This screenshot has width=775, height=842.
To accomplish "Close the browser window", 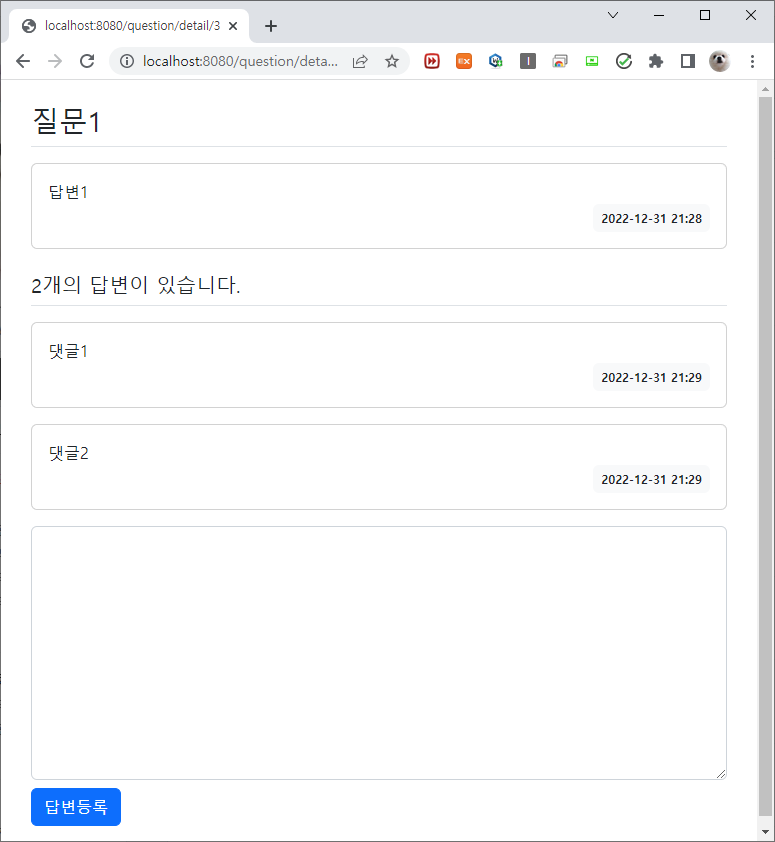I will coord(751,15).
